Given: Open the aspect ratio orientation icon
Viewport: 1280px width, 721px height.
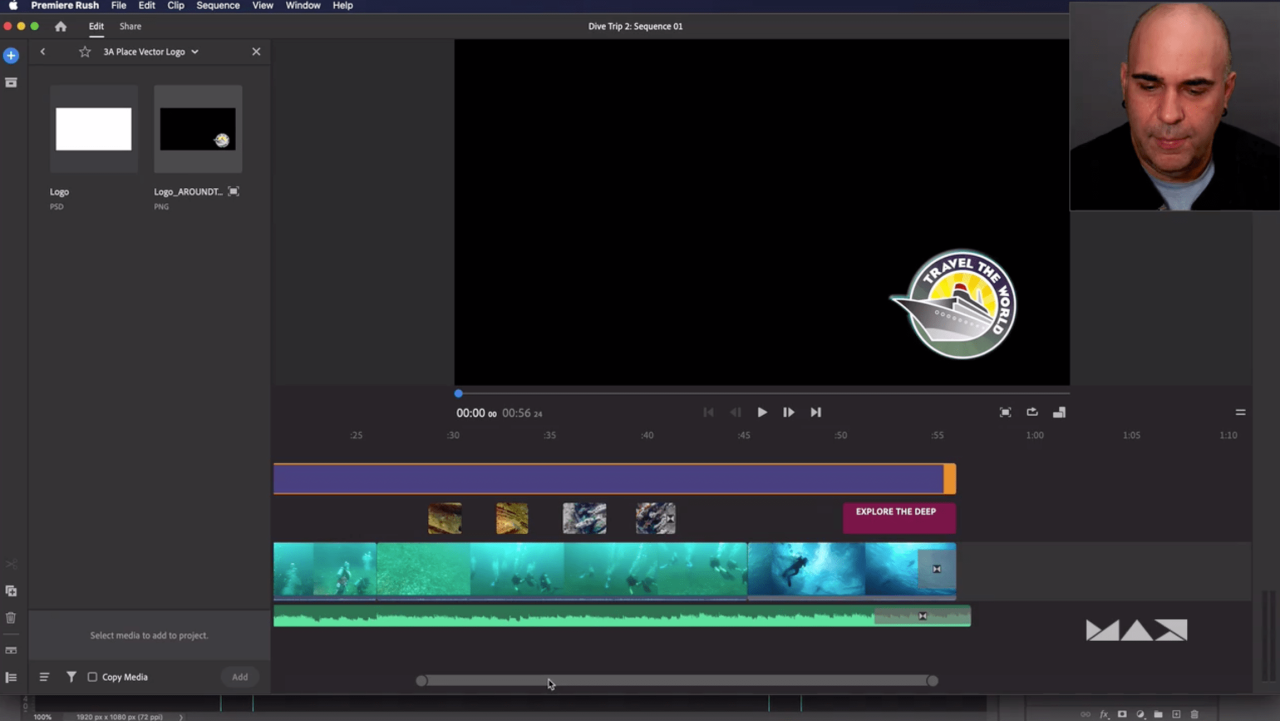Looking at the screenshot, I should pyautogui.click(x=1059, y=412).
